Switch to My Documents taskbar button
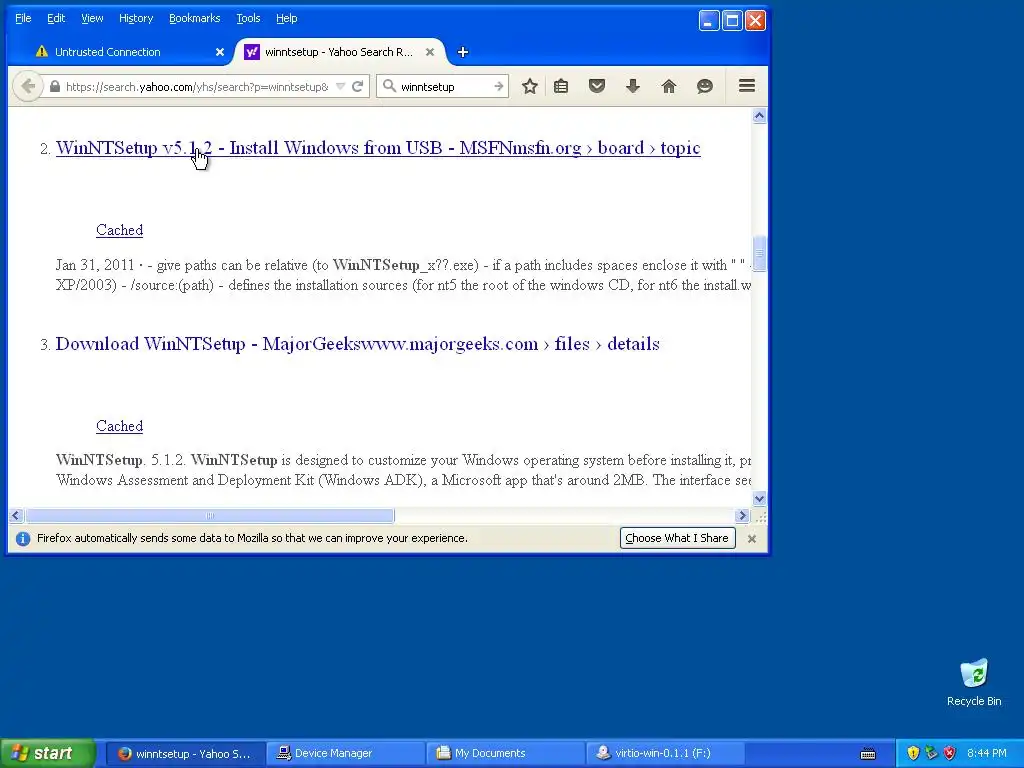 tap(507, 754)
